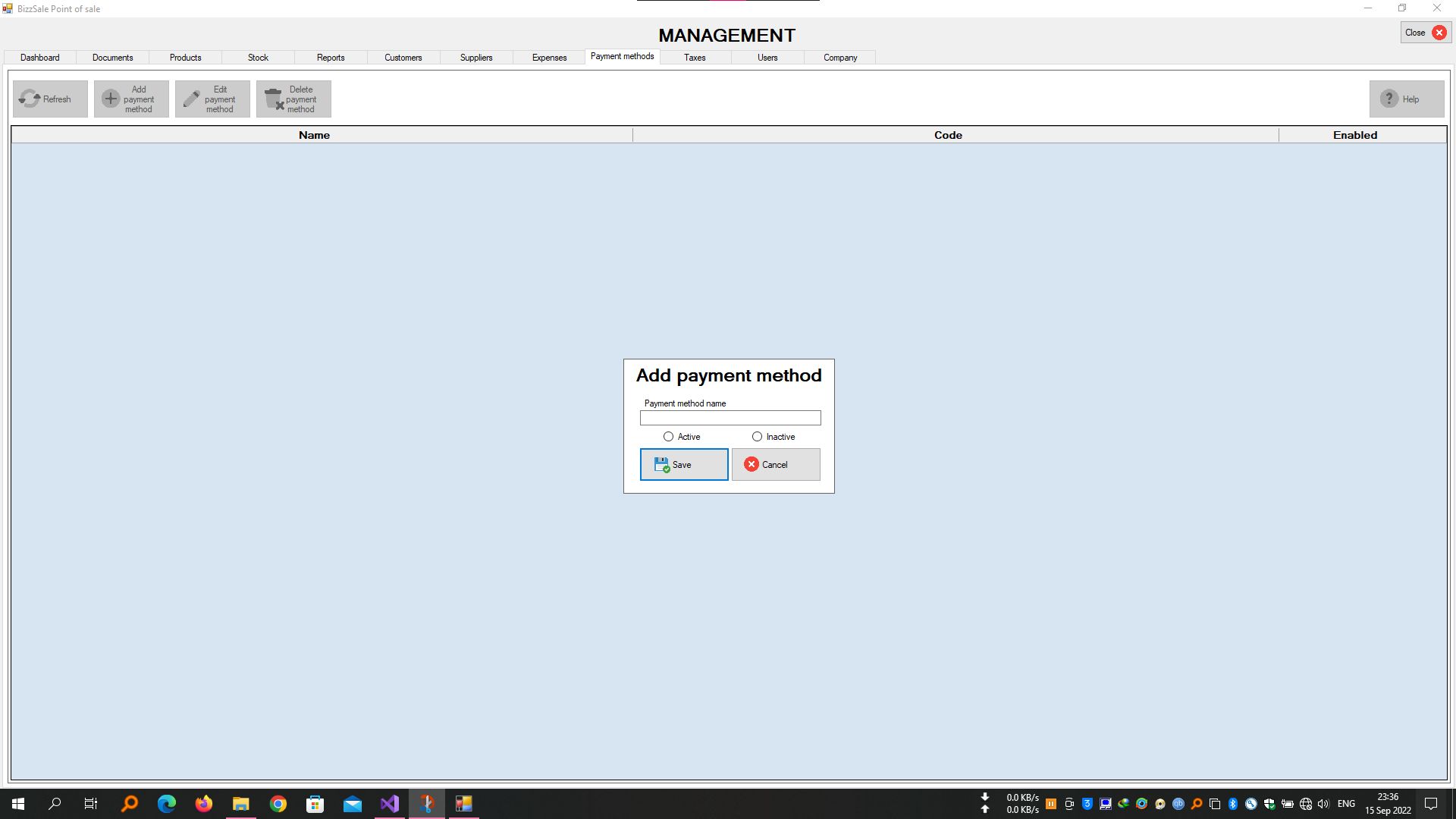Image resolution: width=1456 pixels, height=819 pixels.
Task: Open Google Chrome from the taskbar
Action: click(278, 804)
